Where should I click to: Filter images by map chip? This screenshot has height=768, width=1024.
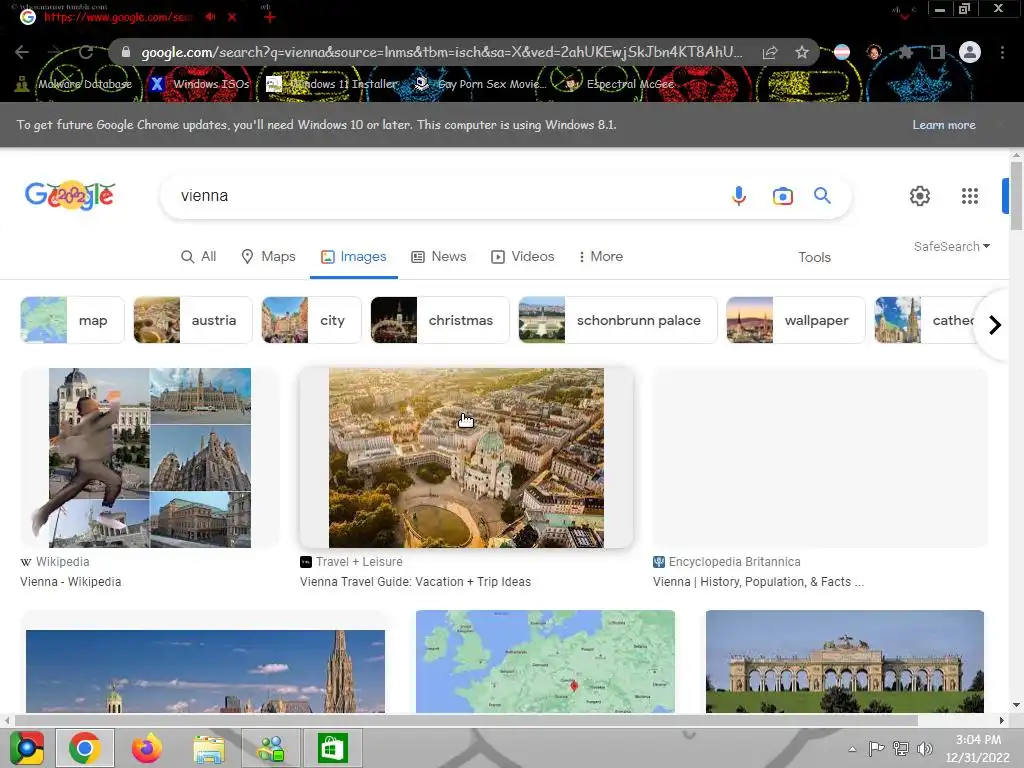point(72,320)
